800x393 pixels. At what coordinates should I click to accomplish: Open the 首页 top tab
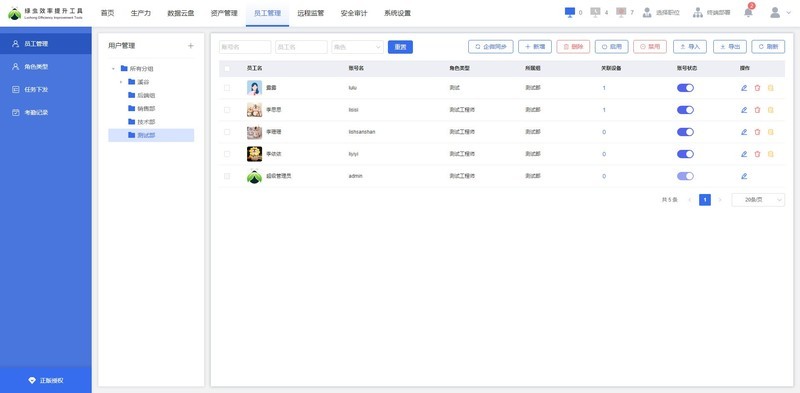(x=107, y=13)
